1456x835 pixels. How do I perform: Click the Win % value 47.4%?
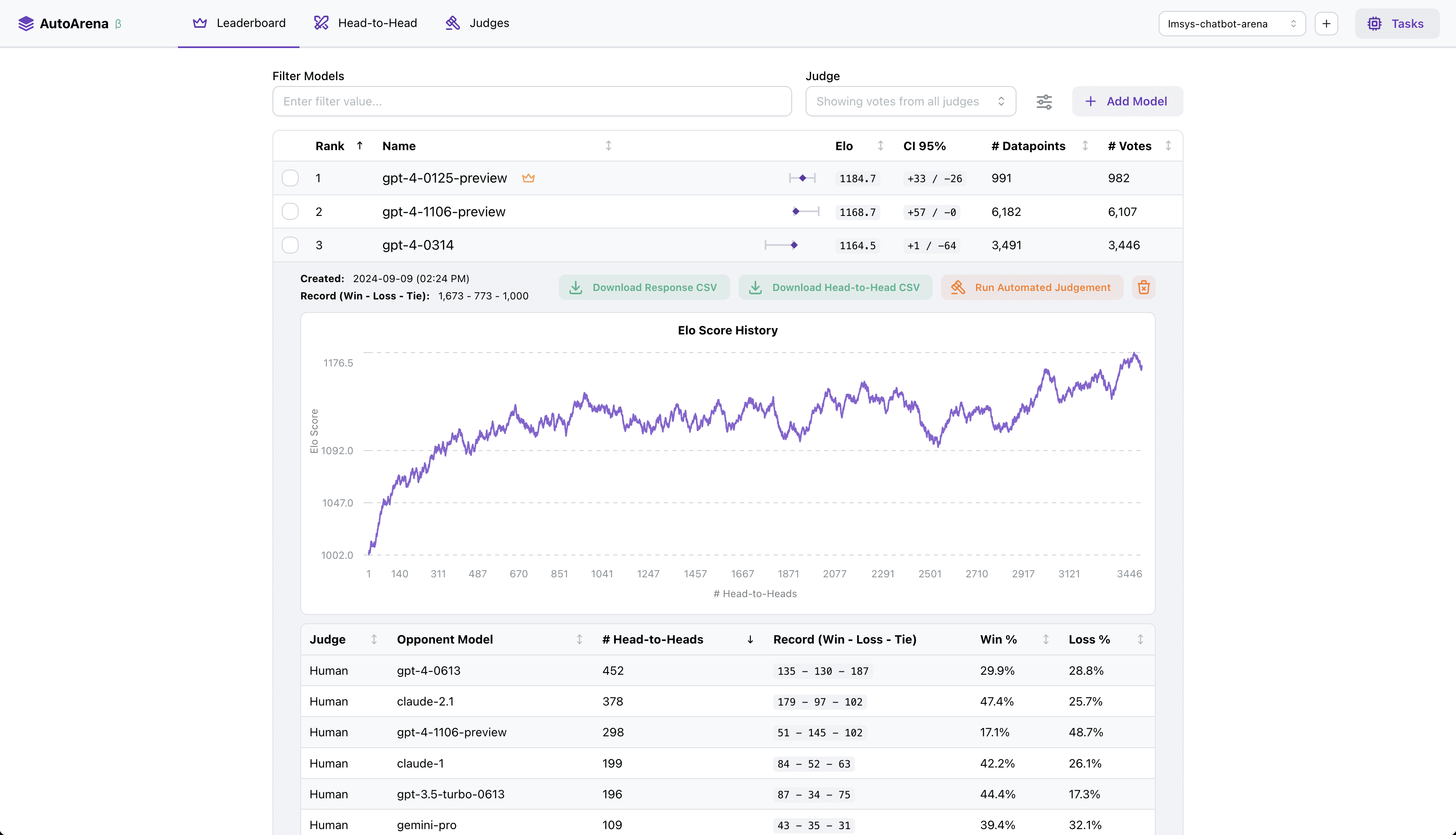click(x=997, y=701)
